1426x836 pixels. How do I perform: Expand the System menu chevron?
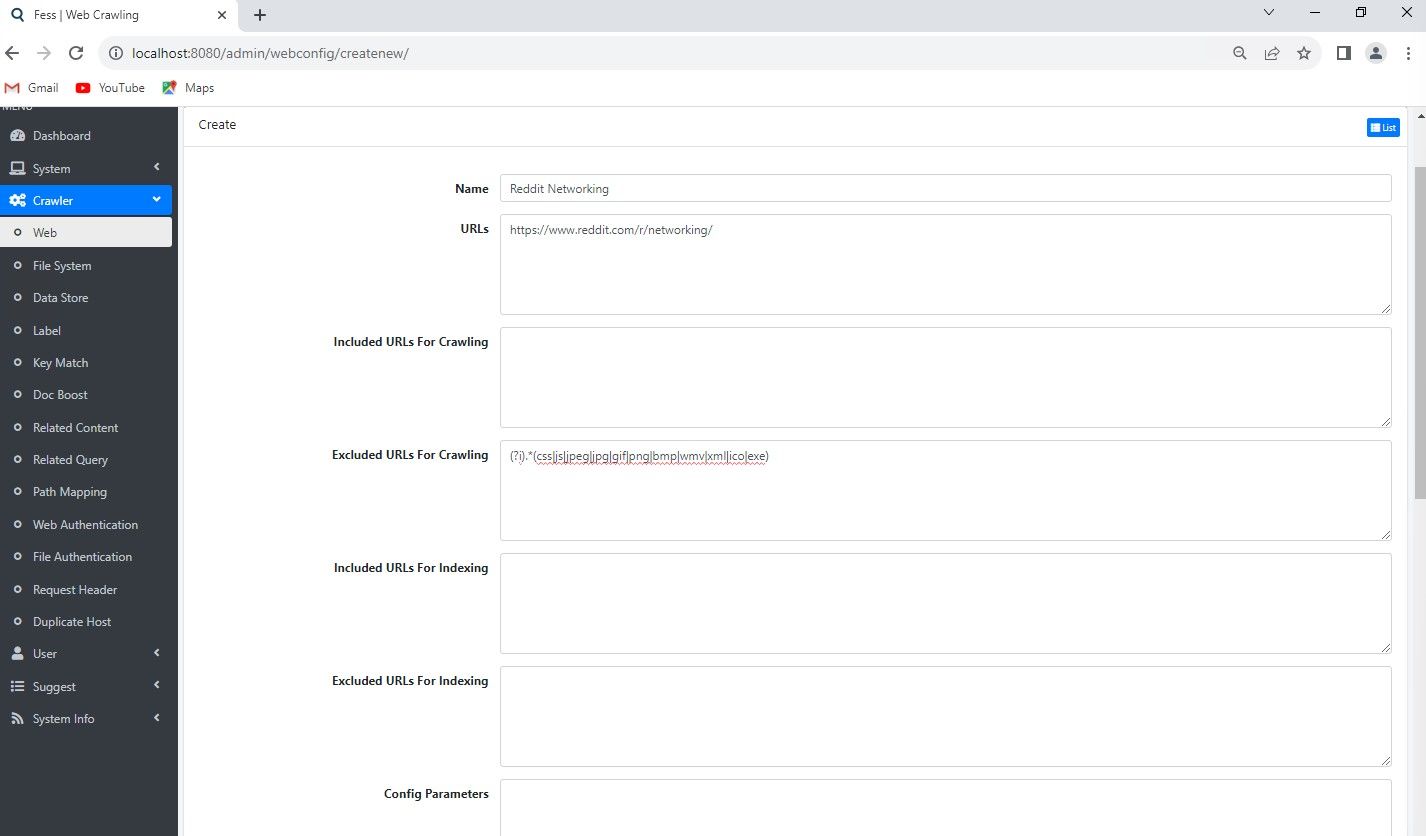pyautogui.click(x=157, y=168)
